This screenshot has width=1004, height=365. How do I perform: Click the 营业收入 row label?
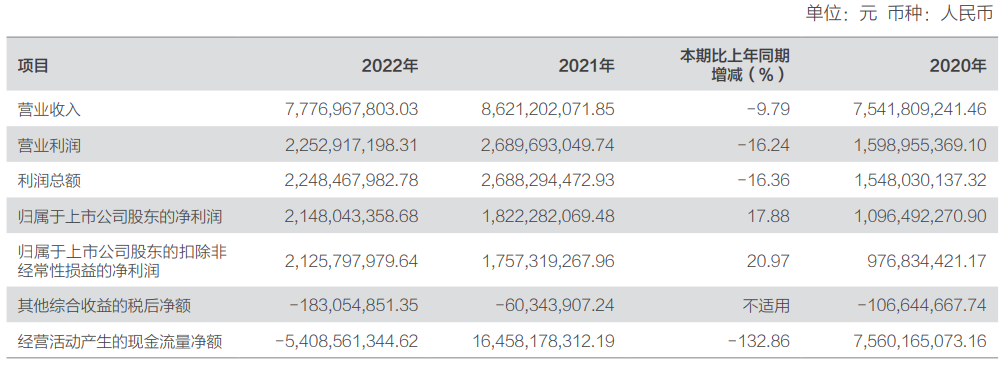click(x=49, y=110)
